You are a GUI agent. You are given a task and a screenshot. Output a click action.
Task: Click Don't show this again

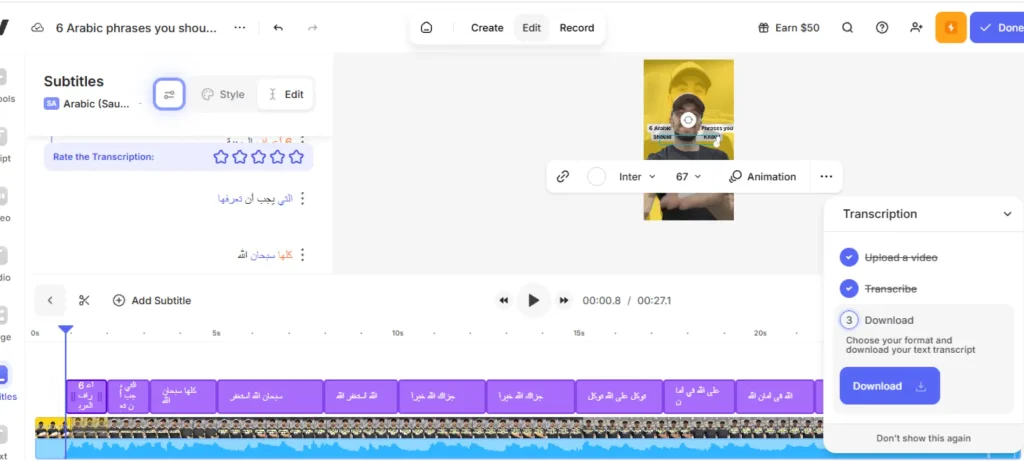point(923,438)
